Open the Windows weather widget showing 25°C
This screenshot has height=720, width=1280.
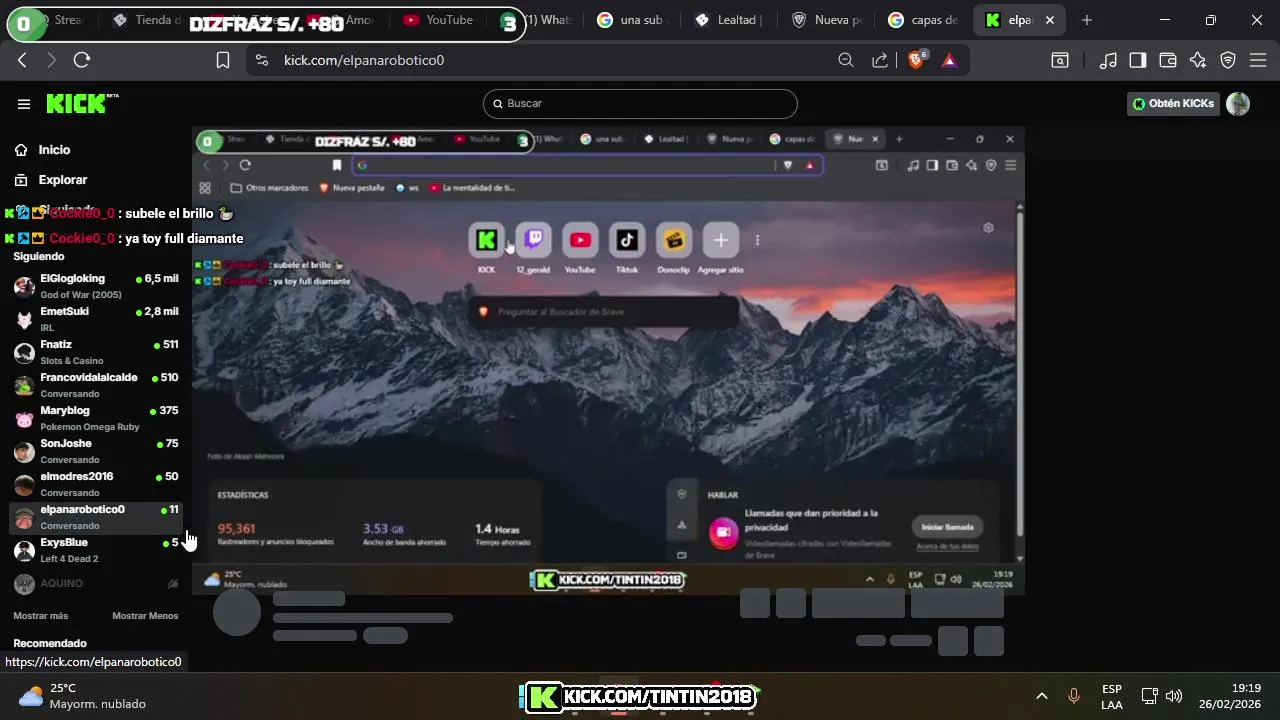point(82,696)
